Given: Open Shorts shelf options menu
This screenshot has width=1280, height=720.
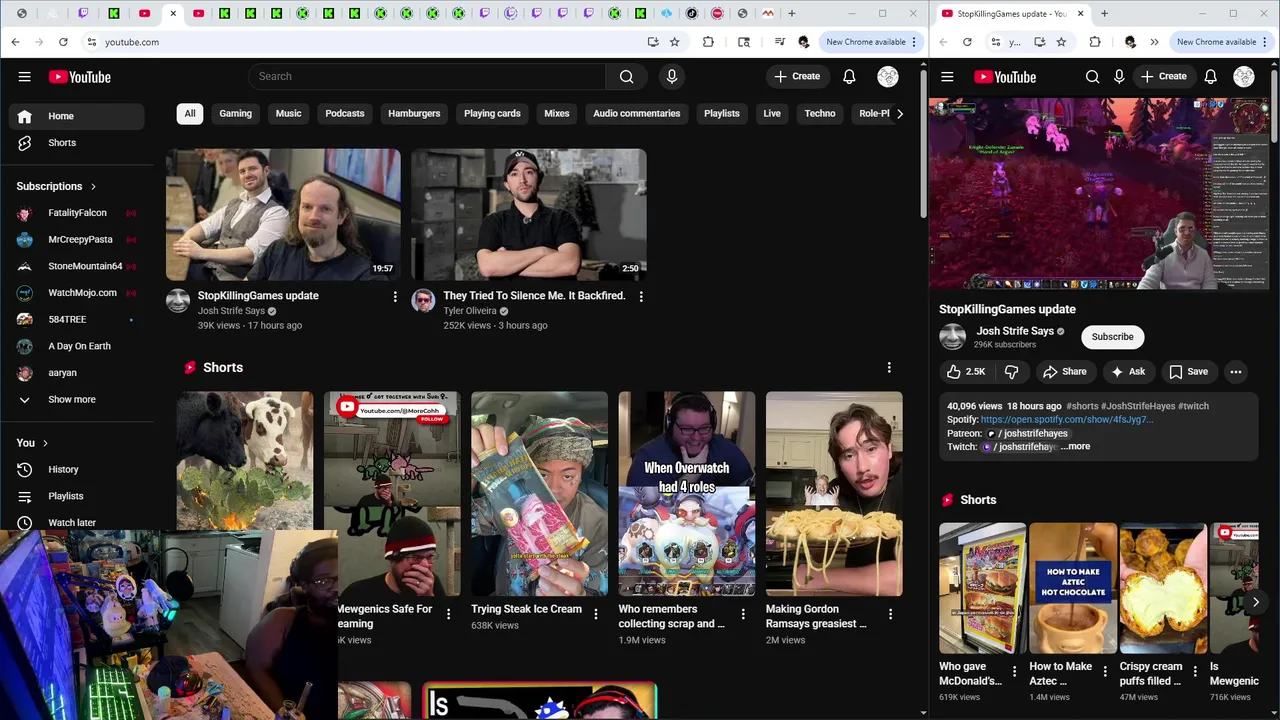Looking at the screenshot, I should [889, 367].
